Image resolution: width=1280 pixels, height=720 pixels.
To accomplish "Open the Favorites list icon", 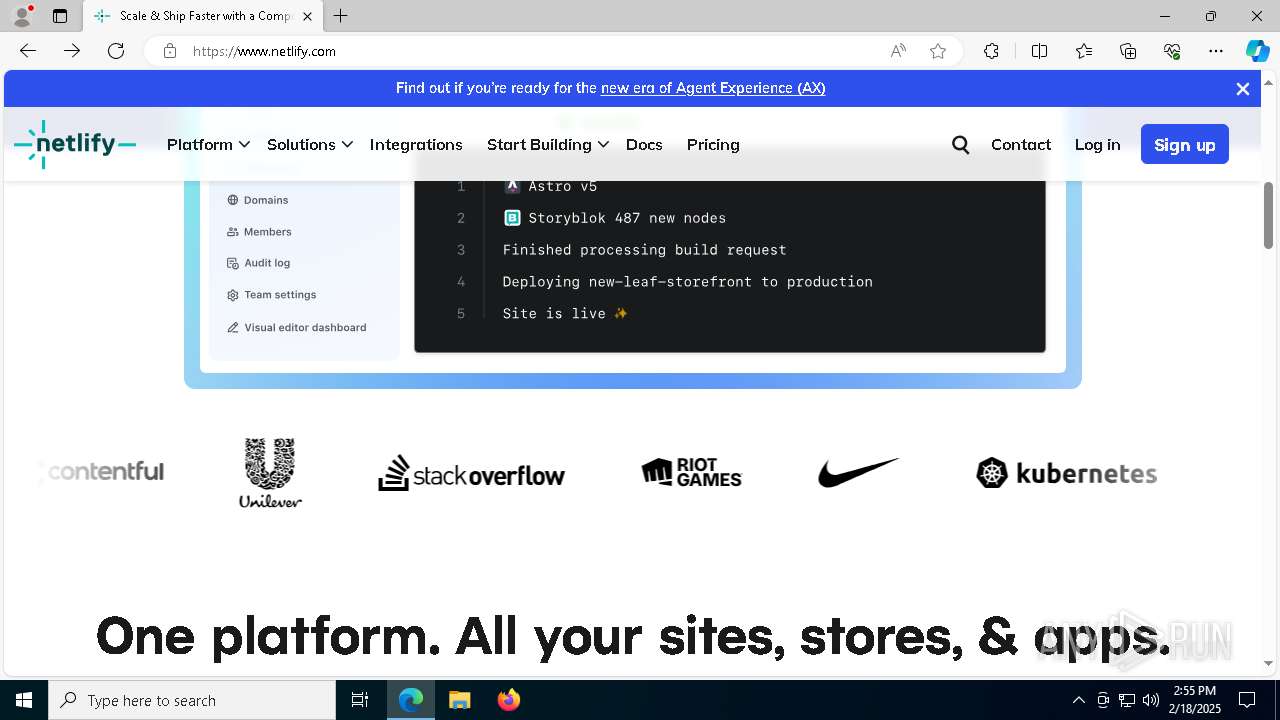I will point(1084,51).
